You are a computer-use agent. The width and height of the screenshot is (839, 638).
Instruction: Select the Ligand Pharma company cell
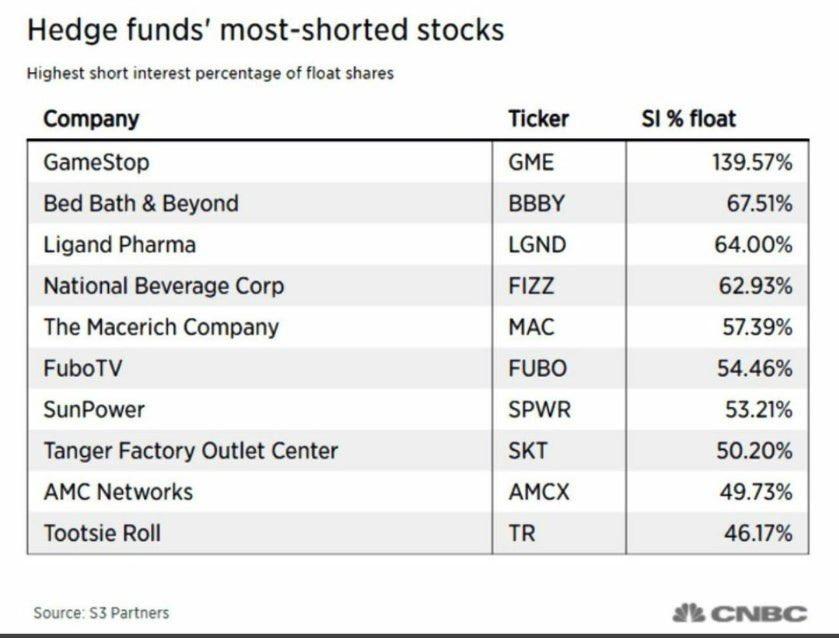119,245
